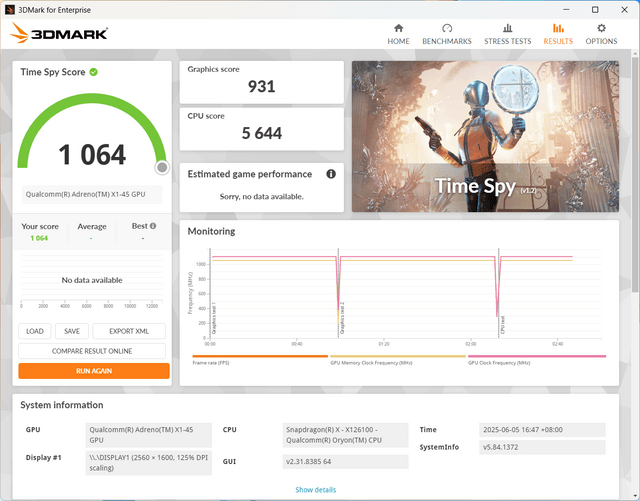The image size is (640, 501).
Task: Click the 3DMark logo
Action: pyautogui.click(x=59, y=33)
